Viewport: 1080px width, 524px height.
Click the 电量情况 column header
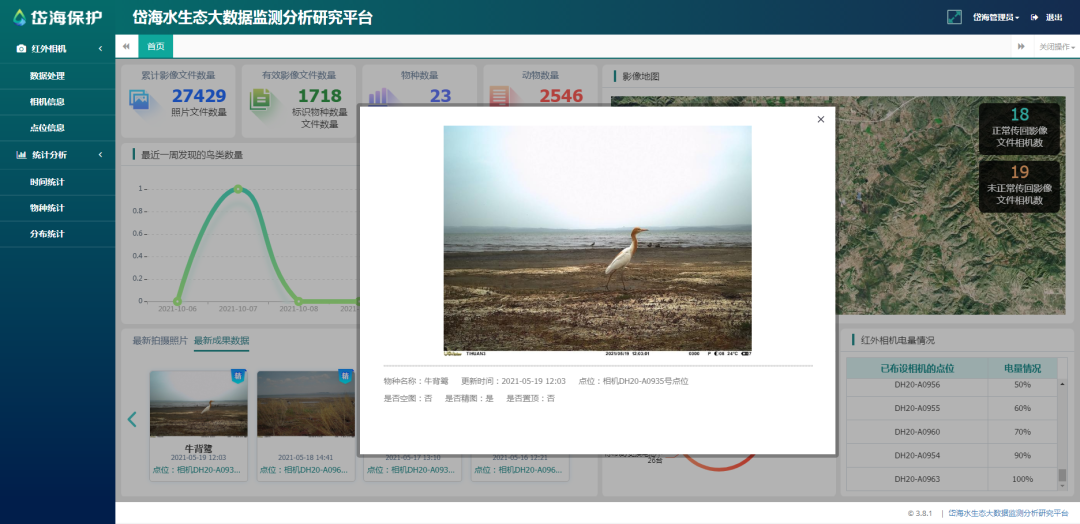pyautogui.click(x=1022, y=368)
